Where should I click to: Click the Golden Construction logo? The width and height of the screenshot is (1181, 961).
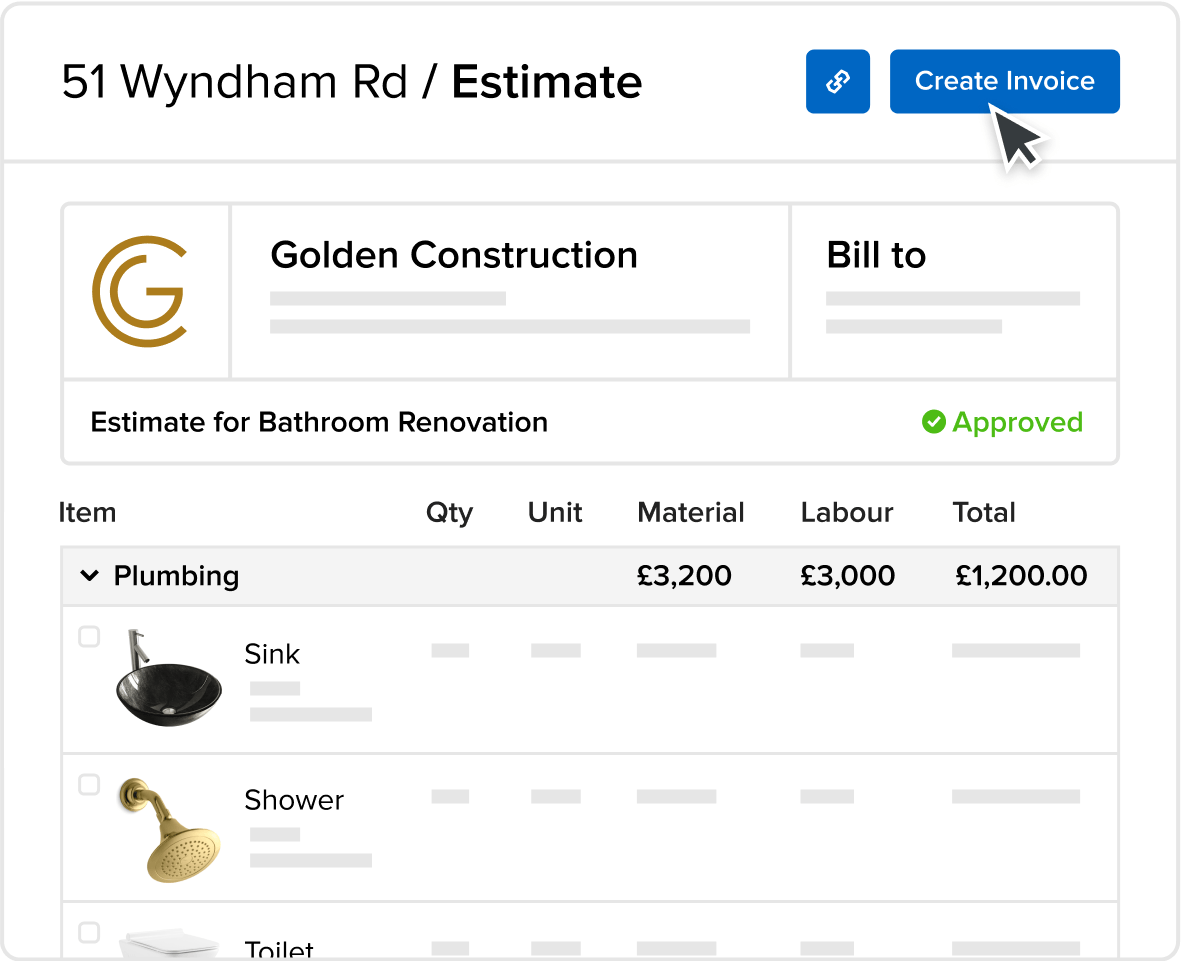(146, 291)
